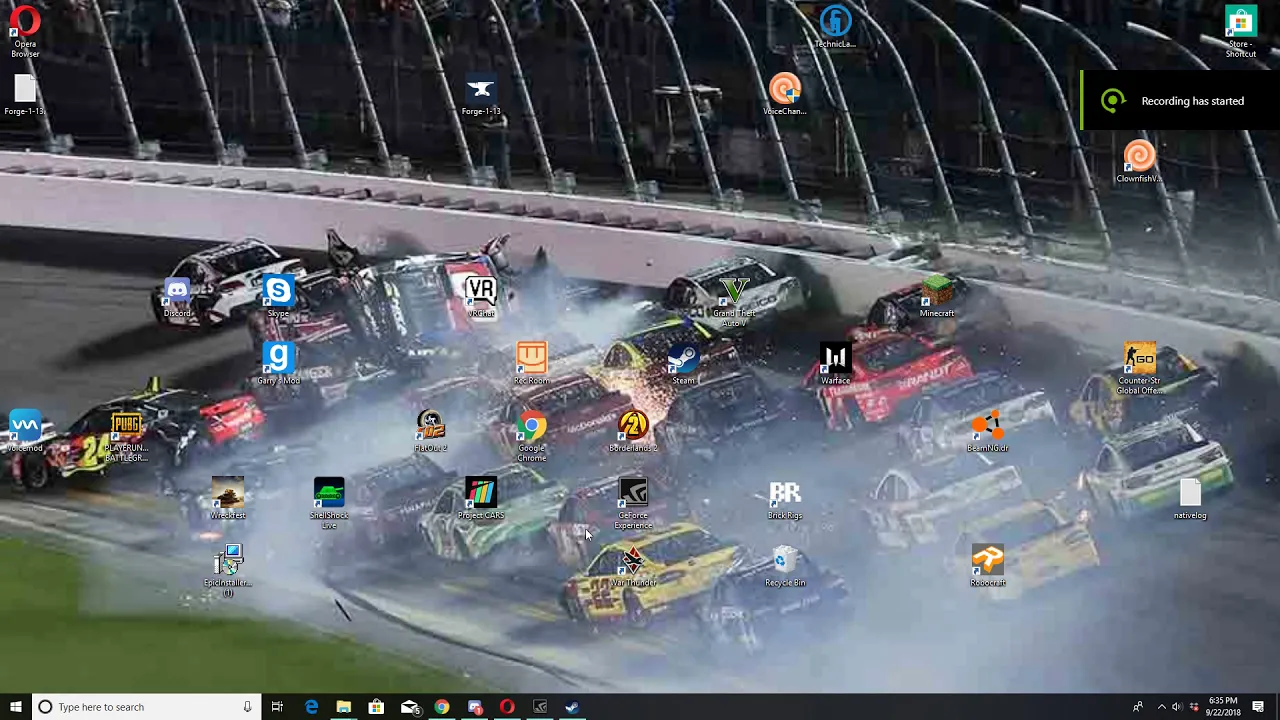Viewport: 1280px width, 720px height.
Task: Switch to Steam on the taskbar
Action: (572, 707)
